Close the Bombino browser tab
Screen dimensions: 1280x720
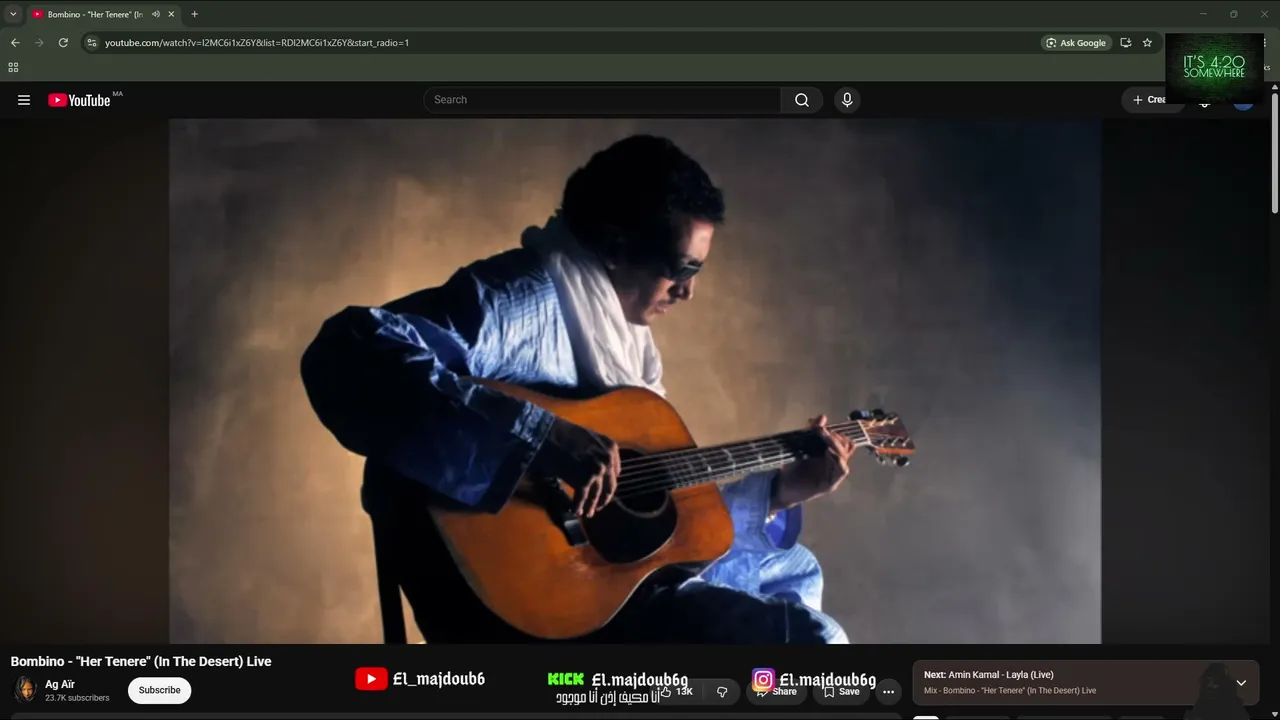coord(171,14)
